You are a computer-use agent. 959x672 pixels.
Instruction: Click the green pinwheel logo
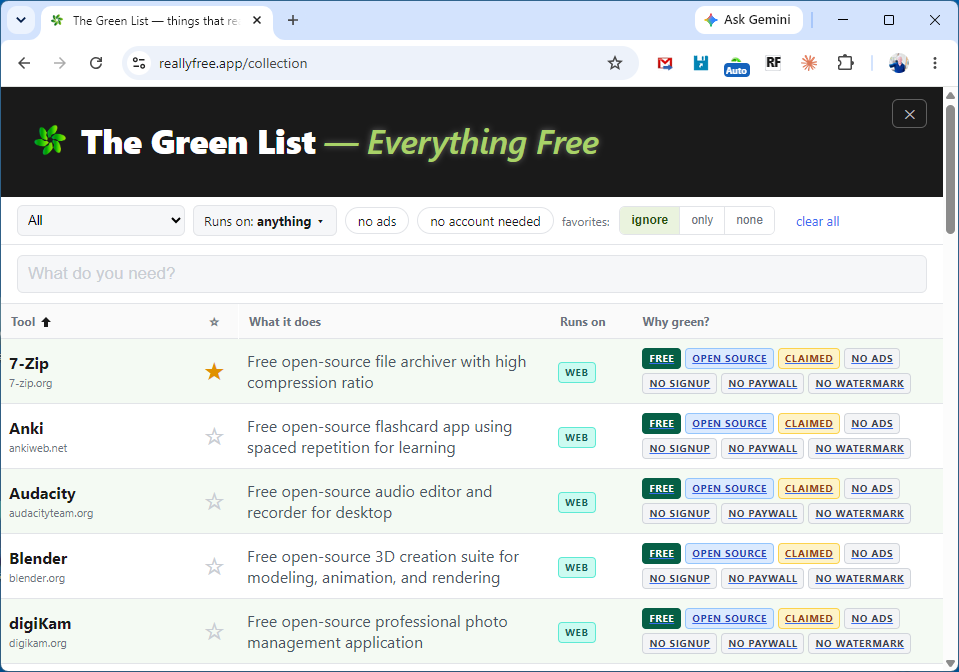50,140
